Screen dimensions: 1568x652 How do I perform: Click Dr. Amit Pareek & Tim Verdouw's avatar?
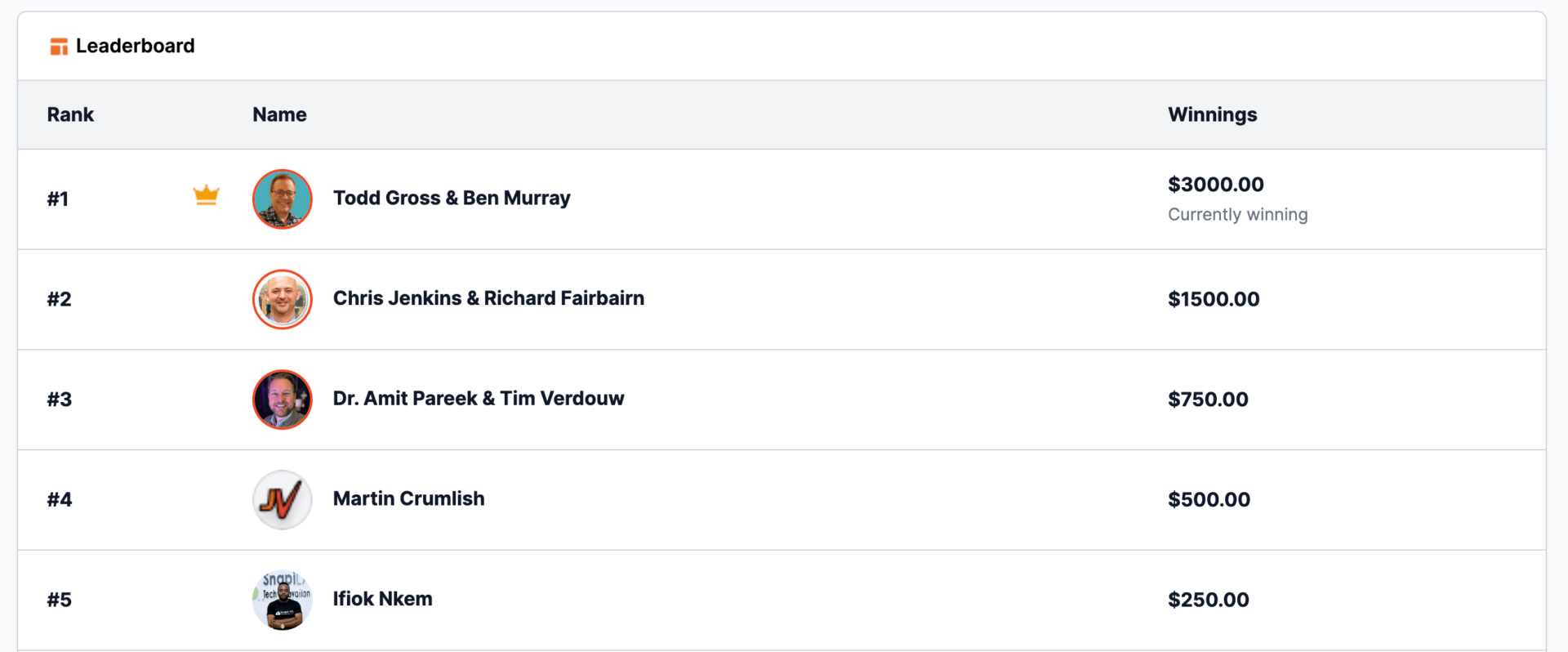(x=283, y=400)
